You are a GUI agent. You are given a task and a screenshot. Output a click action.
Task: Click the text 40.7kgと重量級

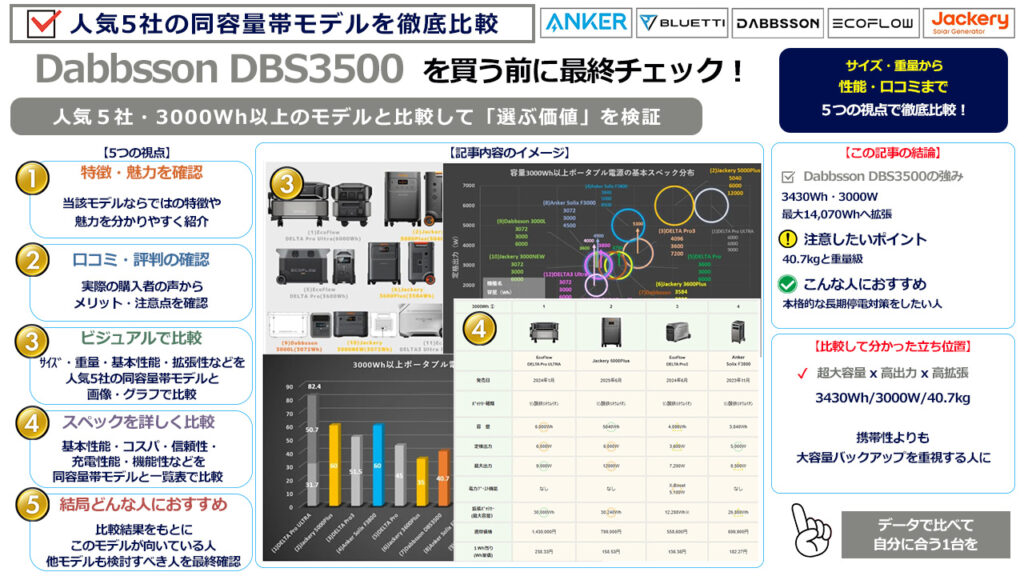point(822,259)
